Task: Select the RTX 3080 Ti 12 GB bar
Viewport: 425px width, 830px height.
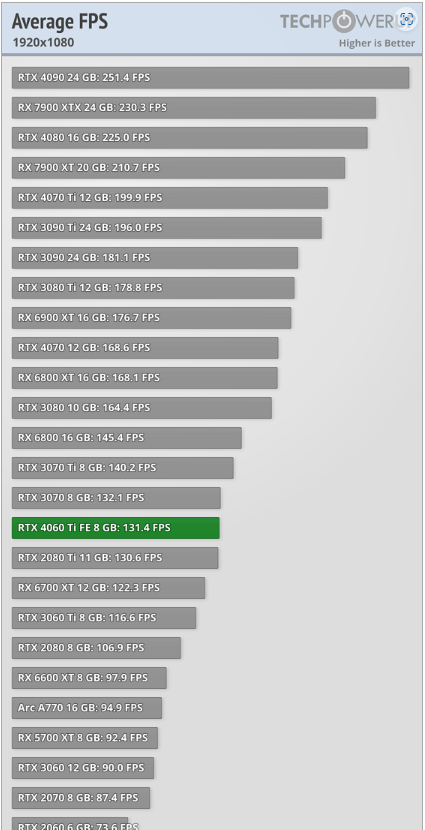Action: pos(153,287)
